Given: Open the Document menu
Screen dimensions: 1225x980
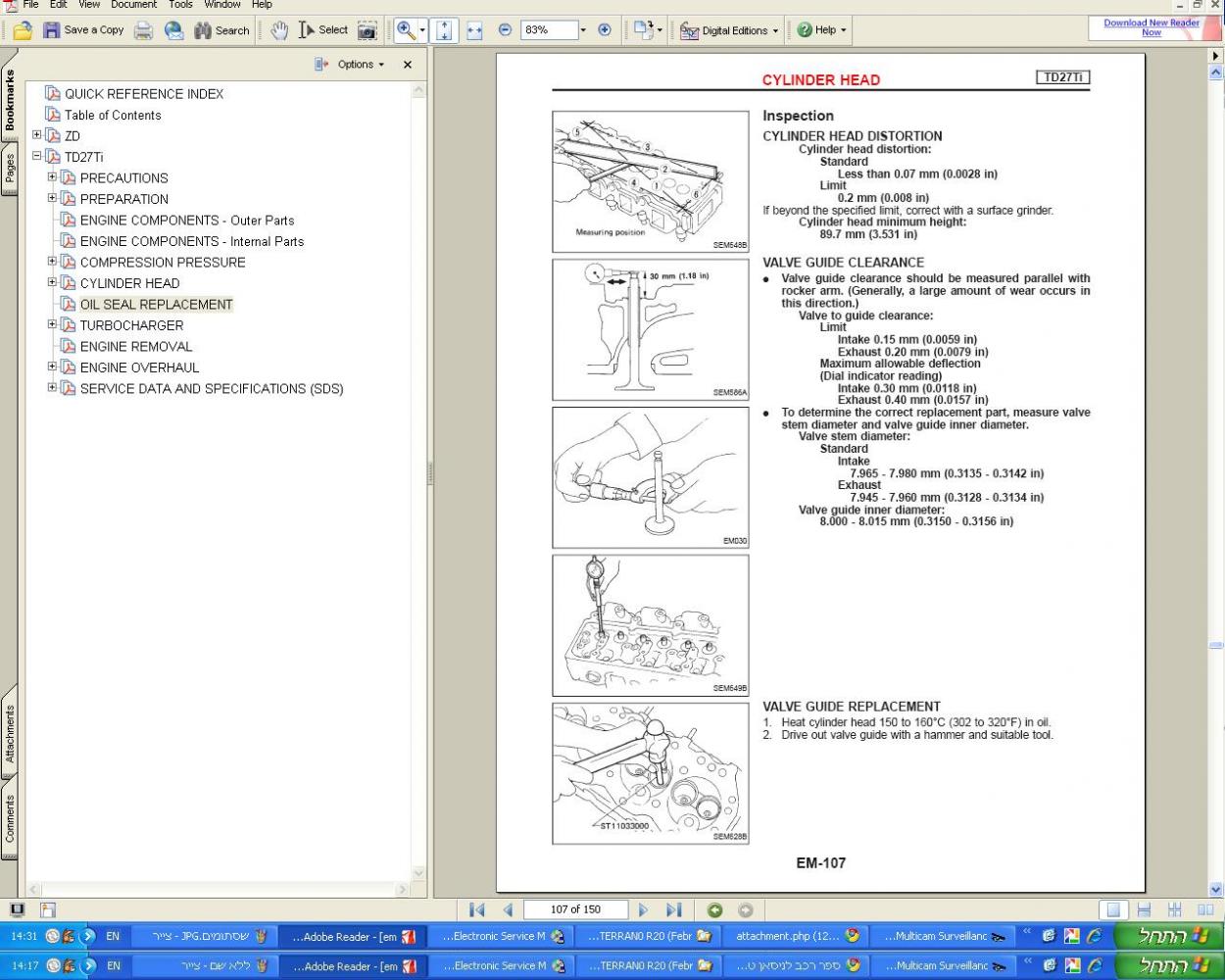Looking at the screenshot, I should (x=133, y=5).
